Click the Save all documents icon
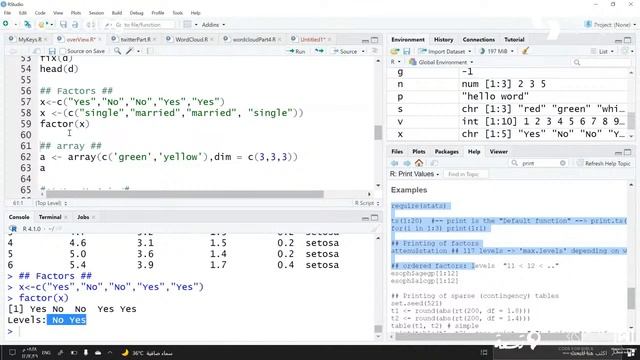Viewport: 640px width, 360px height. (75, 24)
